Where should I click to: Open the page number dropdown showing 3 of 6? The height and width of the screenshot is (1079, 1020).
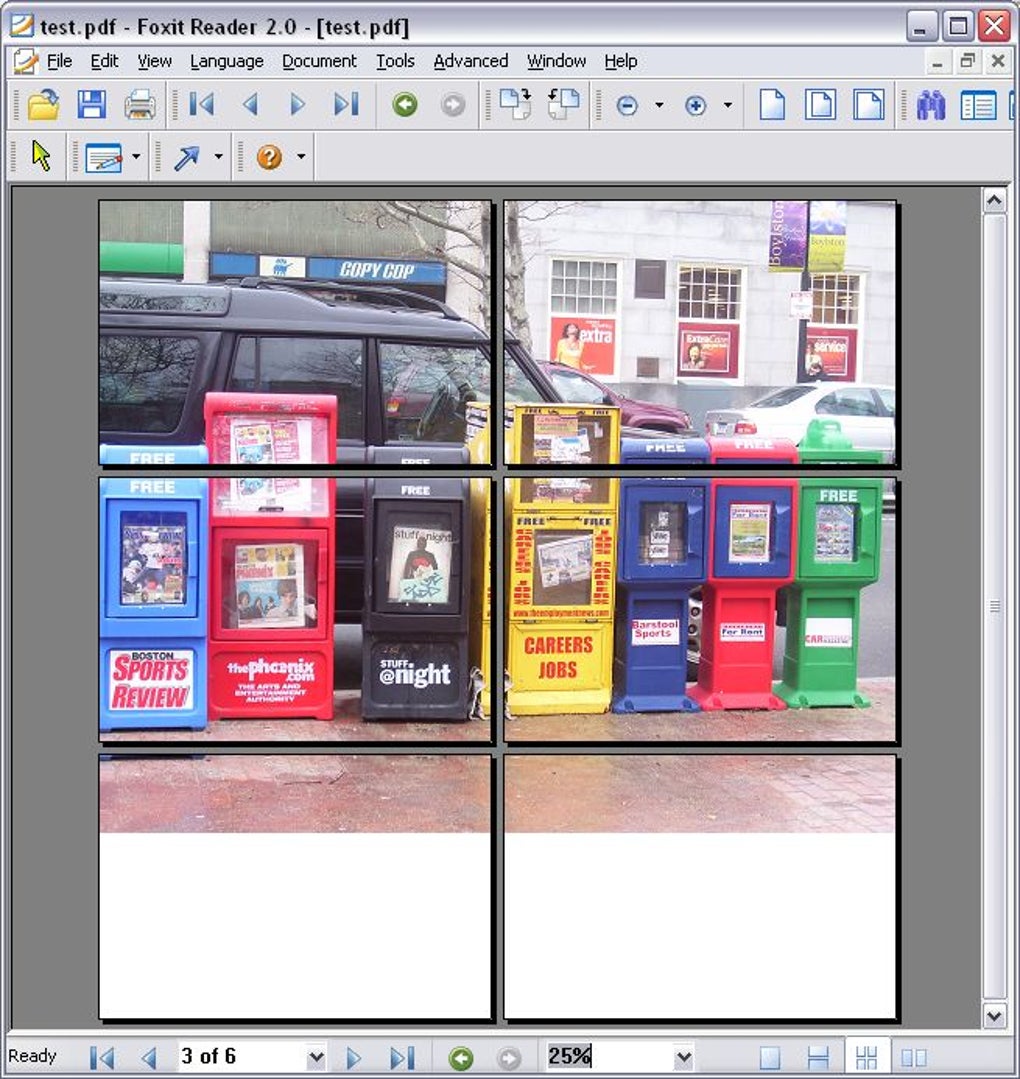(x=316, y=1056)
